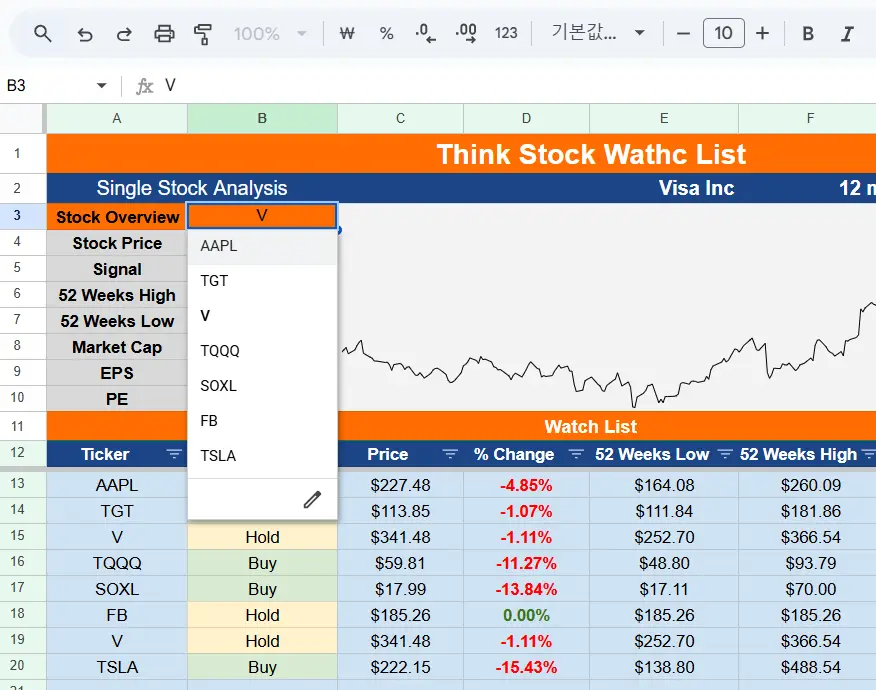This screenshot has width=876, height=690.
Task: Choose TGT from the dropdown list
Action: (263, 280)
